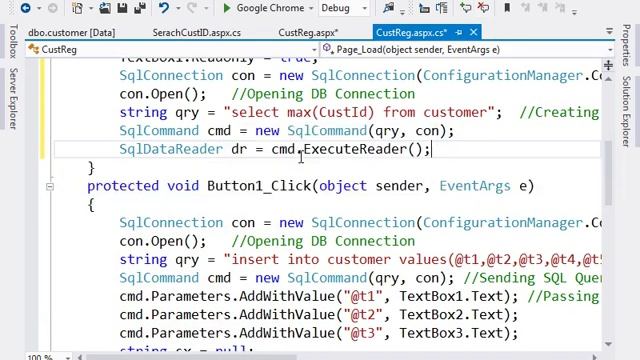Open browser selection dropdown next to Google Chrome
This screenshot has height=360, width=640.
(311, 8)
